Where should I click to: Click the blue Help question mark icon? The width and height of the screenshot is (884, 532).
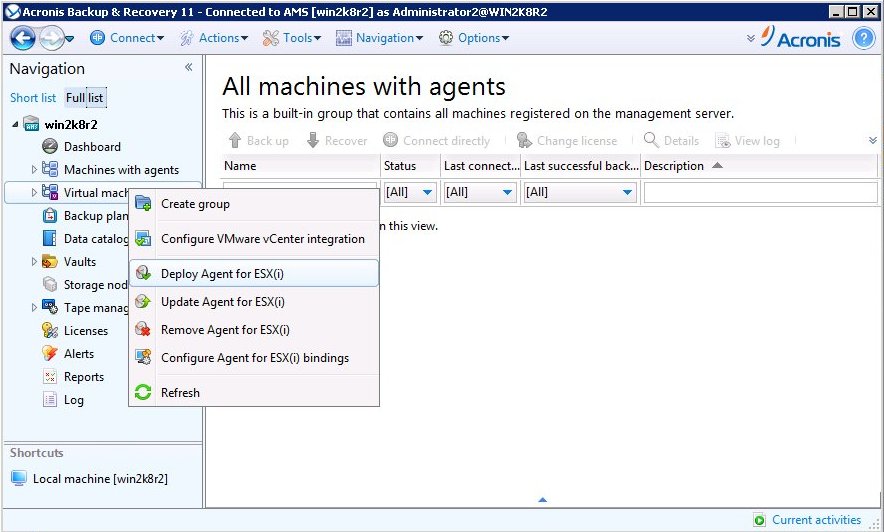pyautogui.click(x=863, y=38)
